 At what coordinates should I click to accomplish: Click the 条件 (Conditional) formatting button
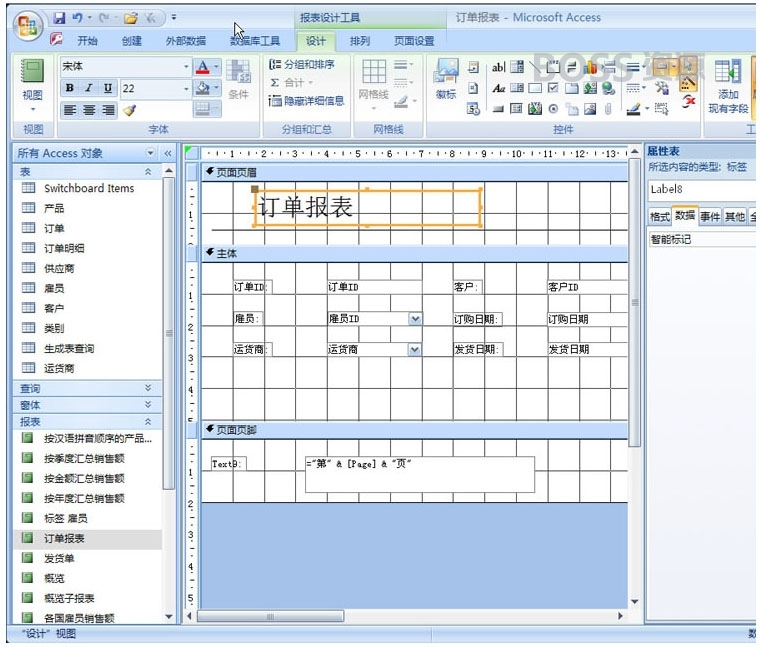[x=238, y=79]
